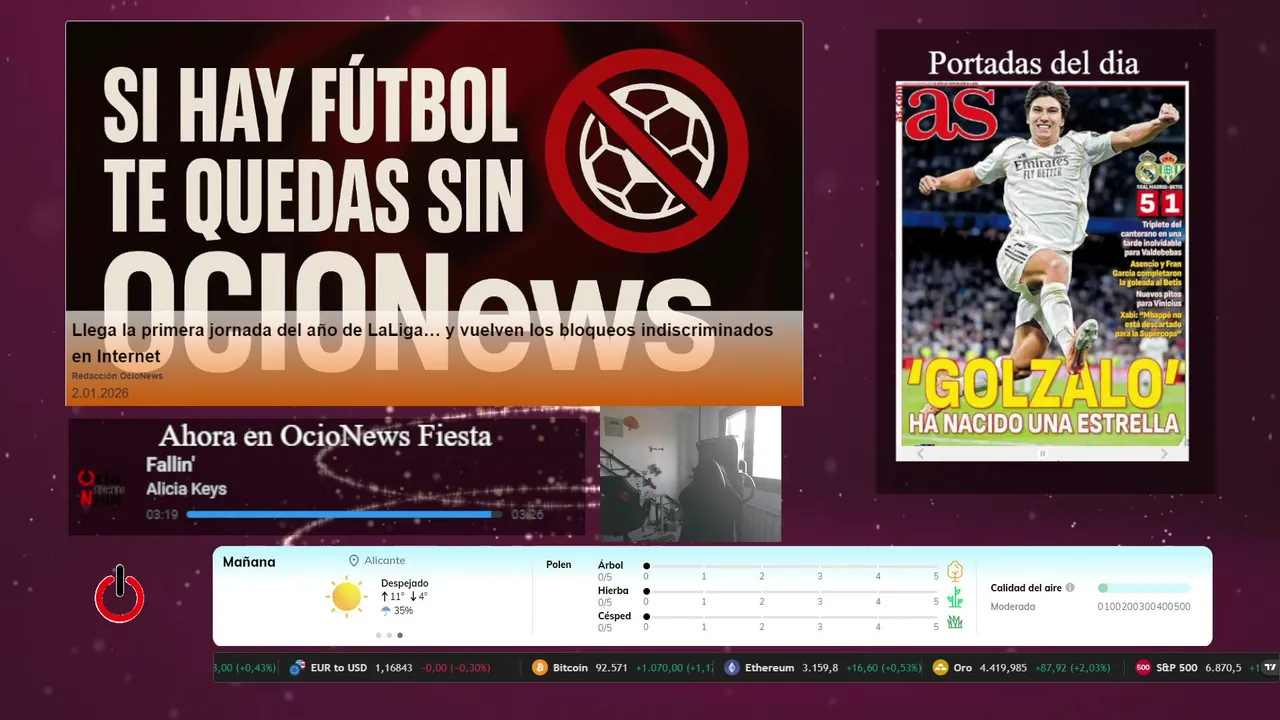Viewport: 1280px width, 720px height.
Task: Click the total duration '03:26'
Action: click(x=527, y=515)
